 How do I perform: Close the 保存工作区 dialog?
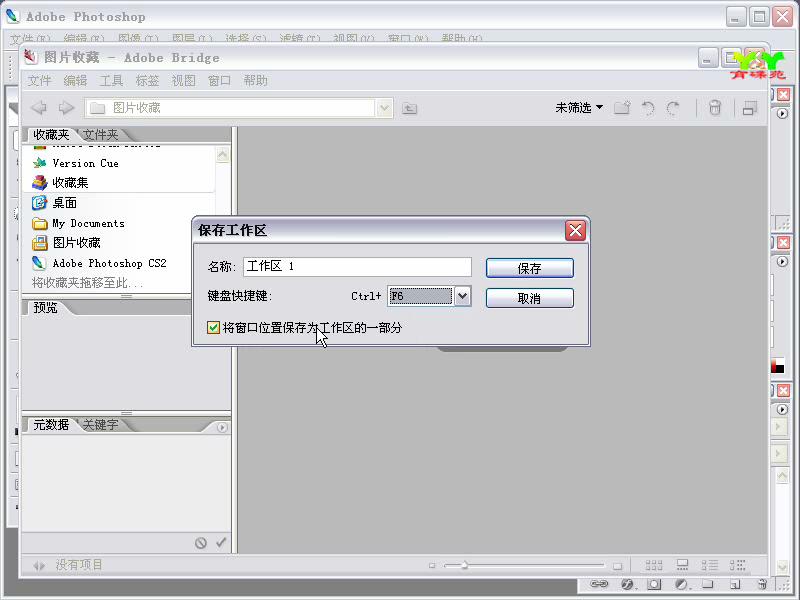[576, 231]
